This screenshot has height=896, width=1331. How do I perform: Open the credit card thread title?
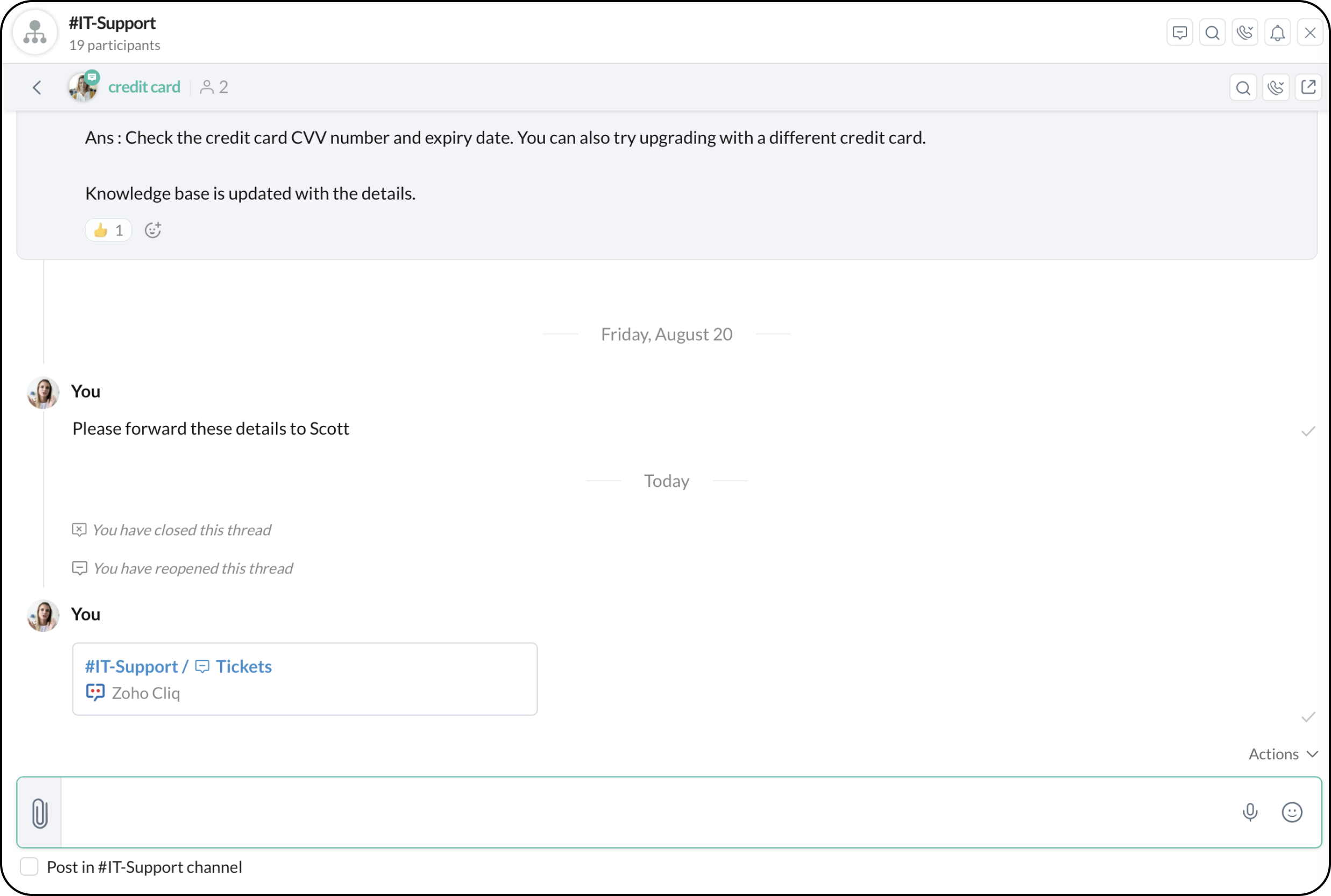pos(144,87)
